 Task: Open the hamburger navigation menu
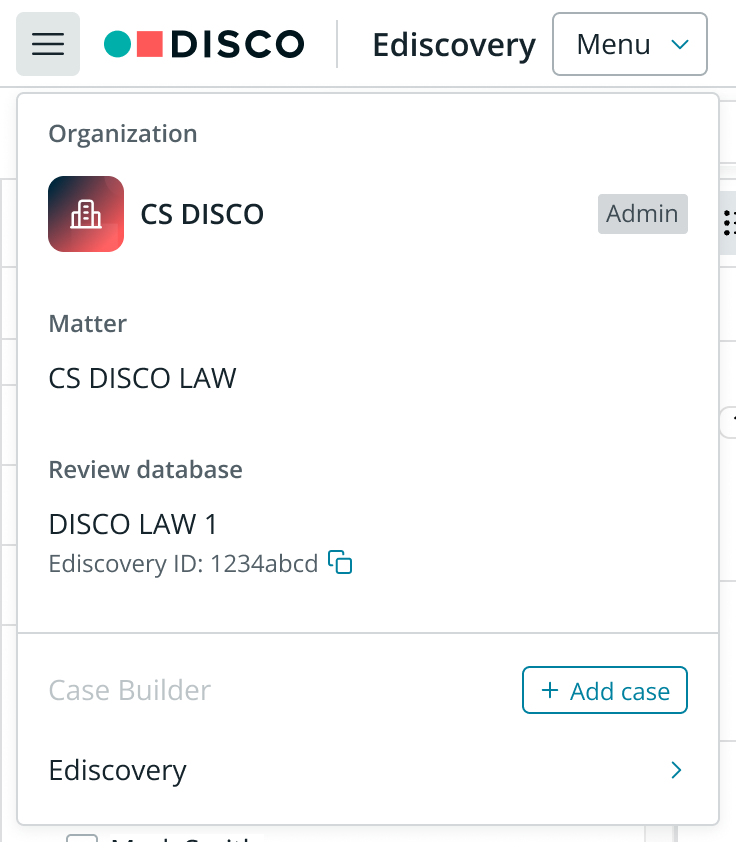coord(48,44)
